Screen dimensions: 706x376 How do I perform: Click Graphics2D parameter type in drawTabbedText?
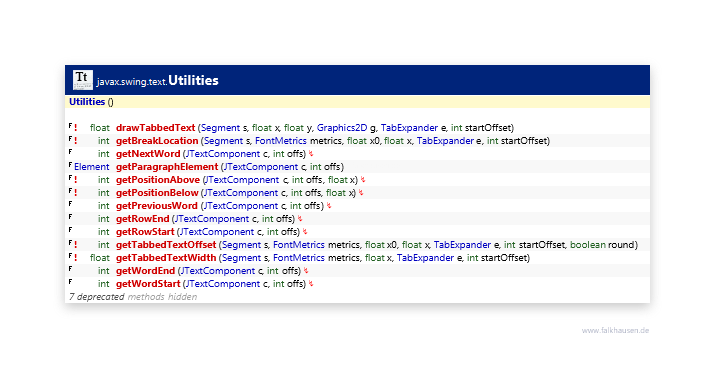click(342, 128)
